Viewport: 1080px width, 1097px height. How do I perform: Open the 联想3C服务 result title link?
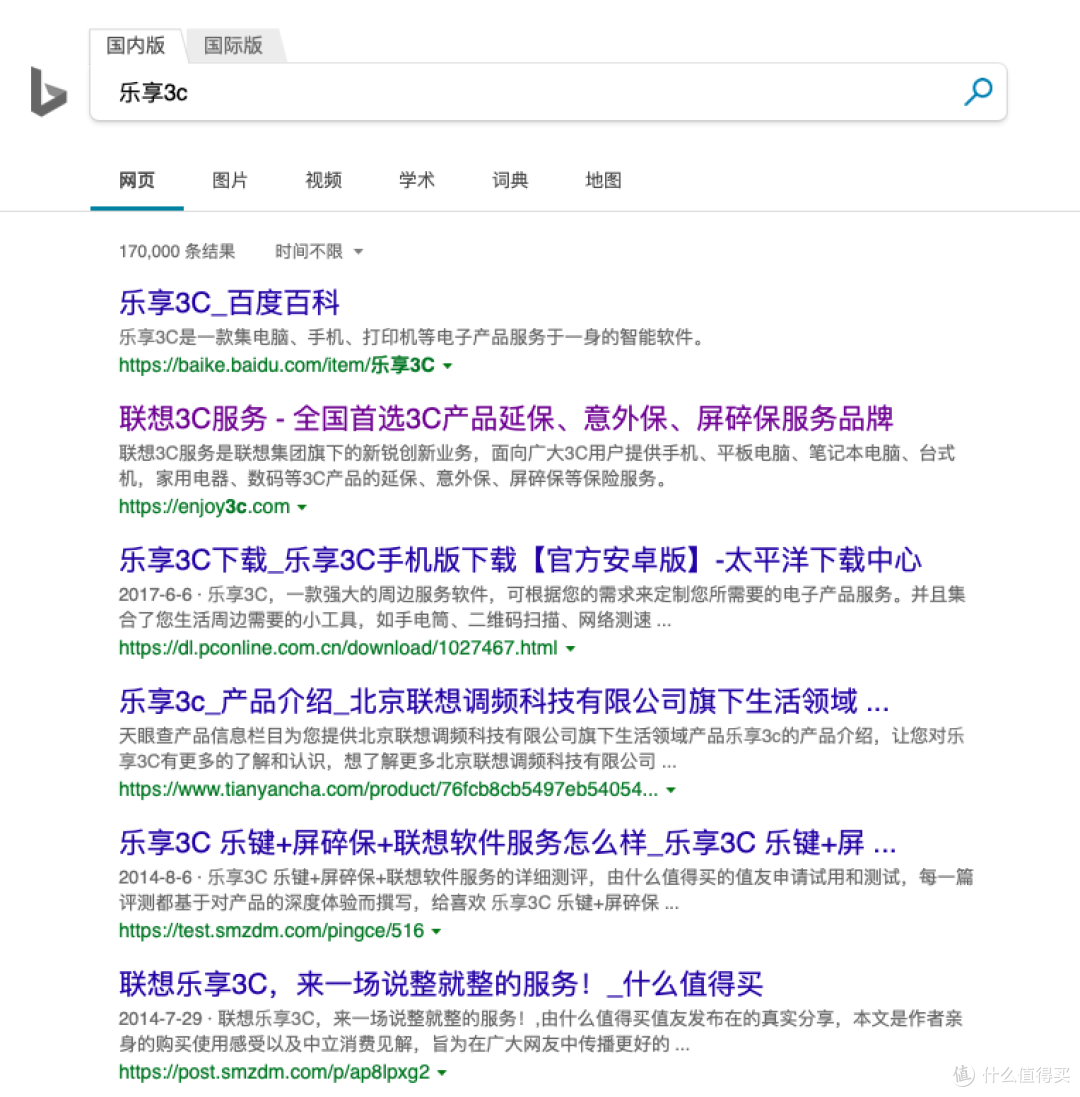506,418
